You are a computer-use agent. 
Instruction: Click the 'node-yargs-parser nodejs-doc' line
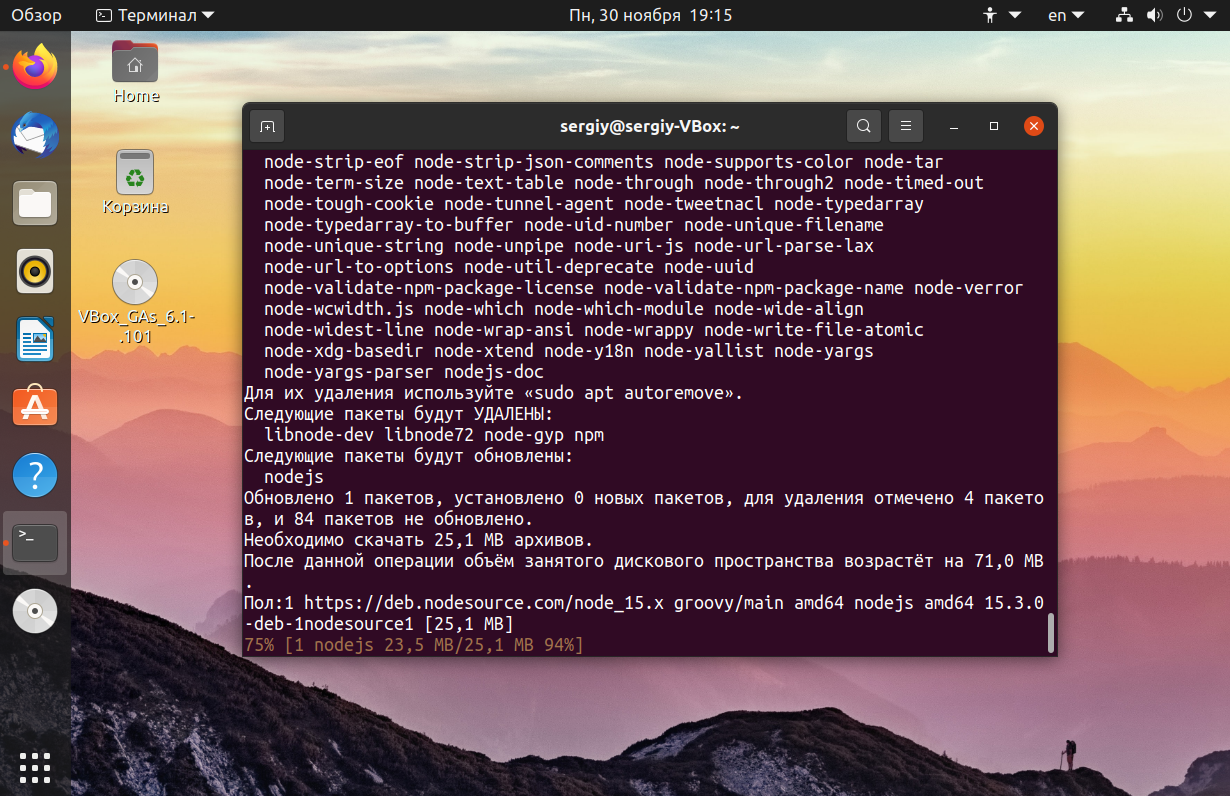tap(404, 372)
